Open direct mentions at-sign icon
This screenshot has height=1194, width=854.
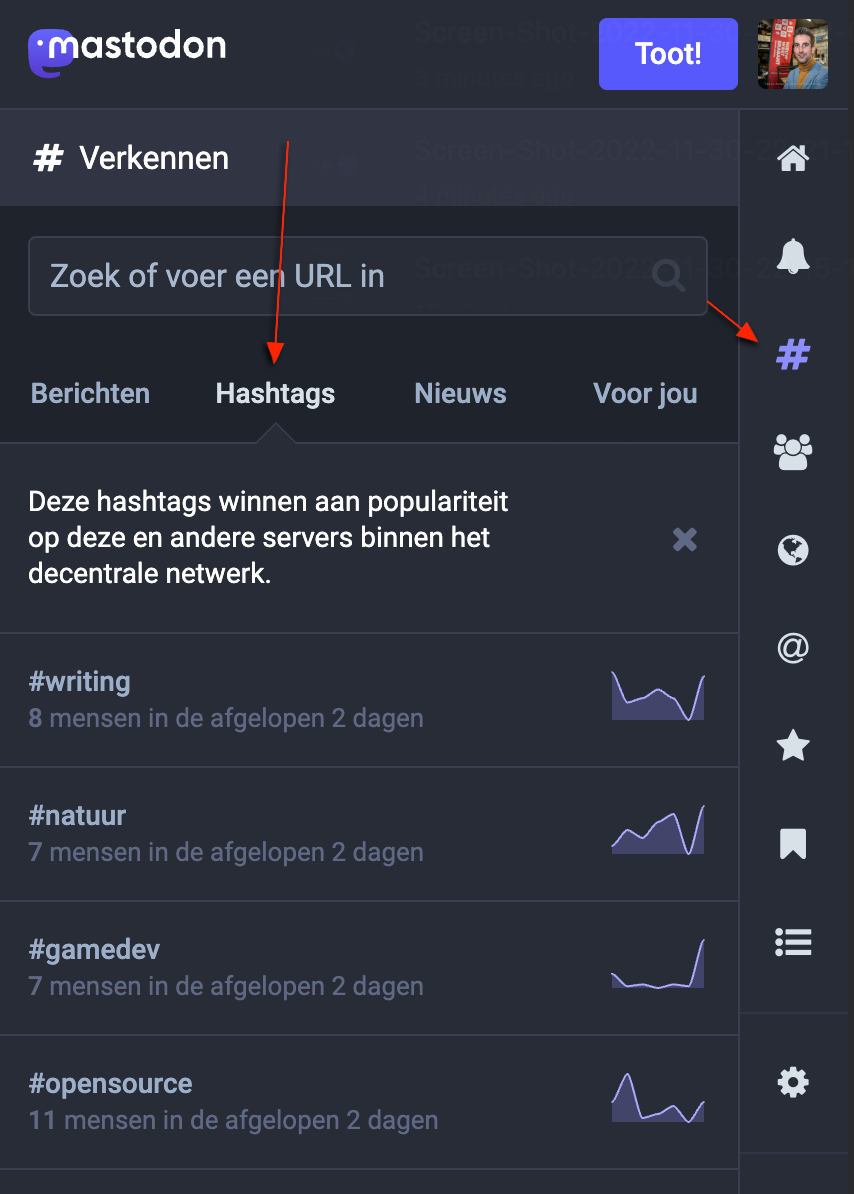click(x=793, y=648)
